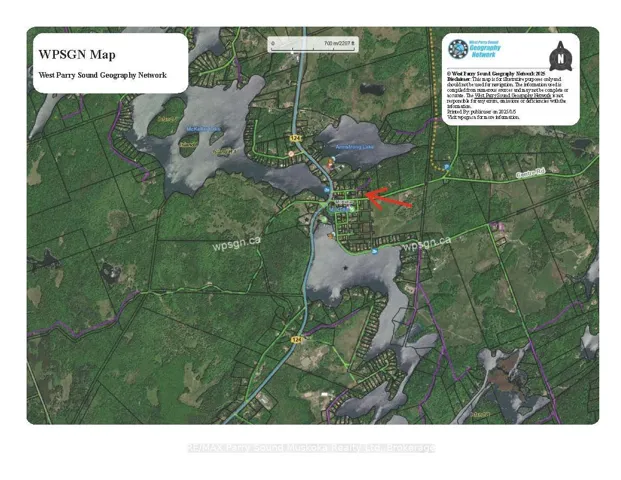Click the RE/MAX Parry Sound Muskoka brokerage text
This screenshot has width=621, height=480.
pyautogui.click(x=310, y=447)
